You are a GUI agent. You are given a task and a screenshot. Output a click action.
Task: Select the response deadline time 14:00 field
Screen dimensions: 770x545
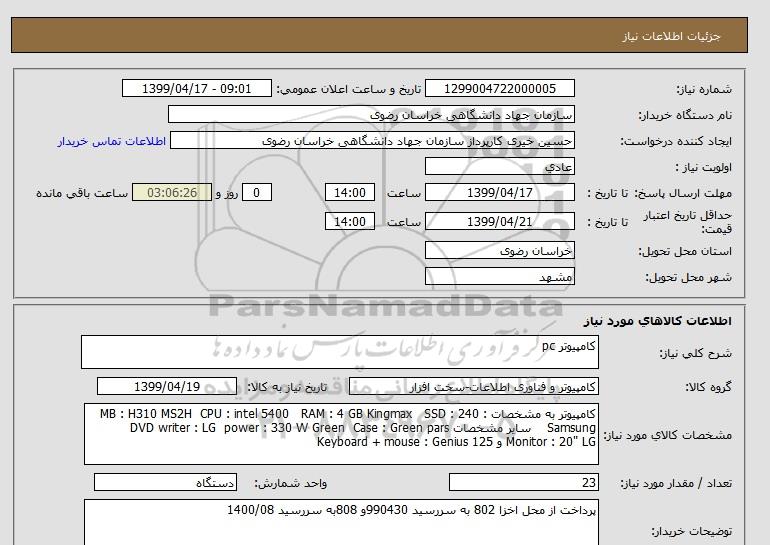click(x=350, y=192)
